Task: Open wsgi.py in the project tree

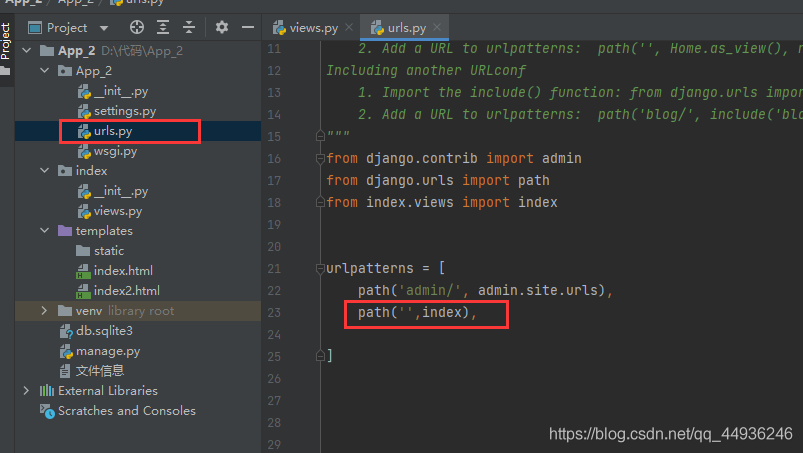Action: pyautogui.click(x=116, y=151)
